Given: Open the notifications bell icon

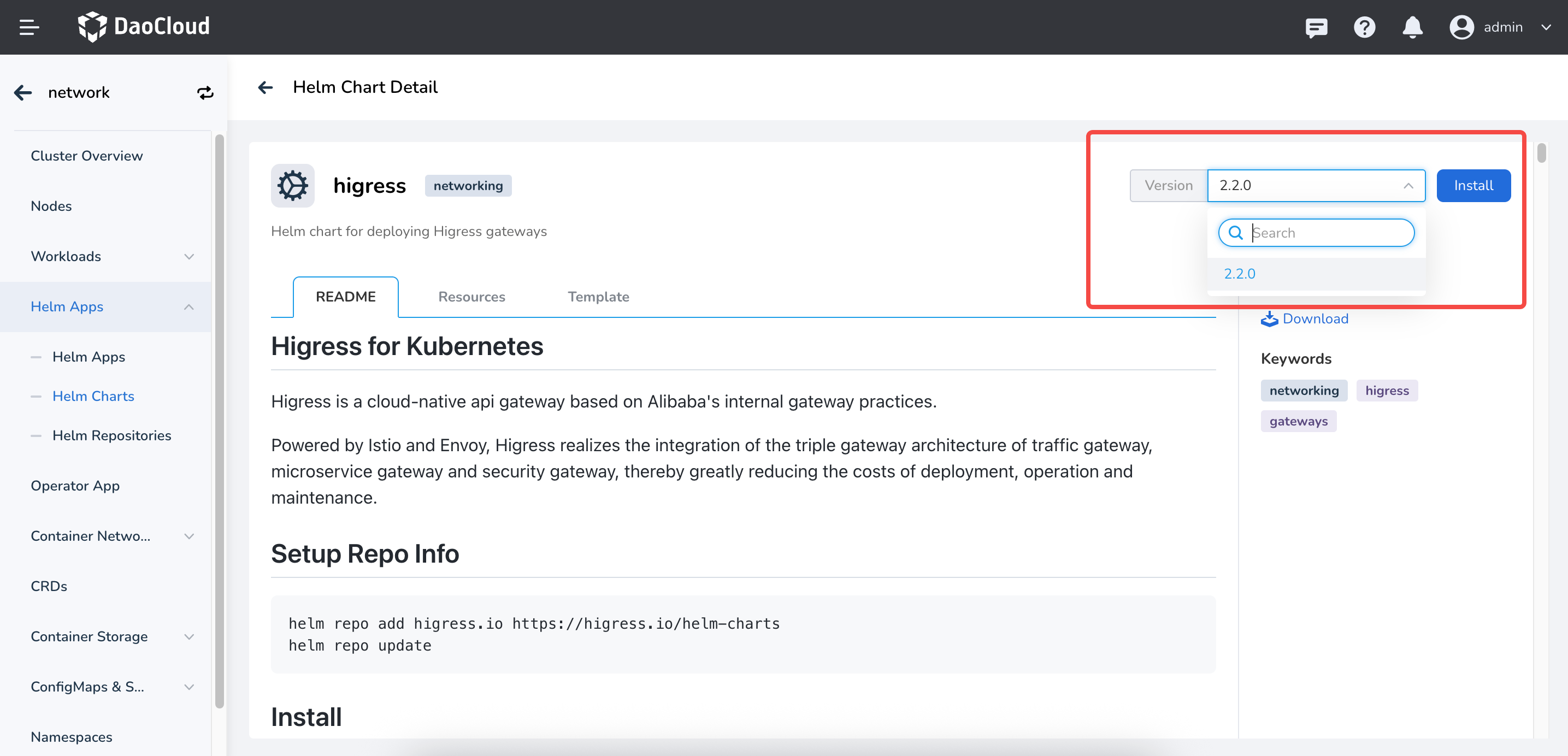Looking at the screenshot, I should coord(1412,27).
